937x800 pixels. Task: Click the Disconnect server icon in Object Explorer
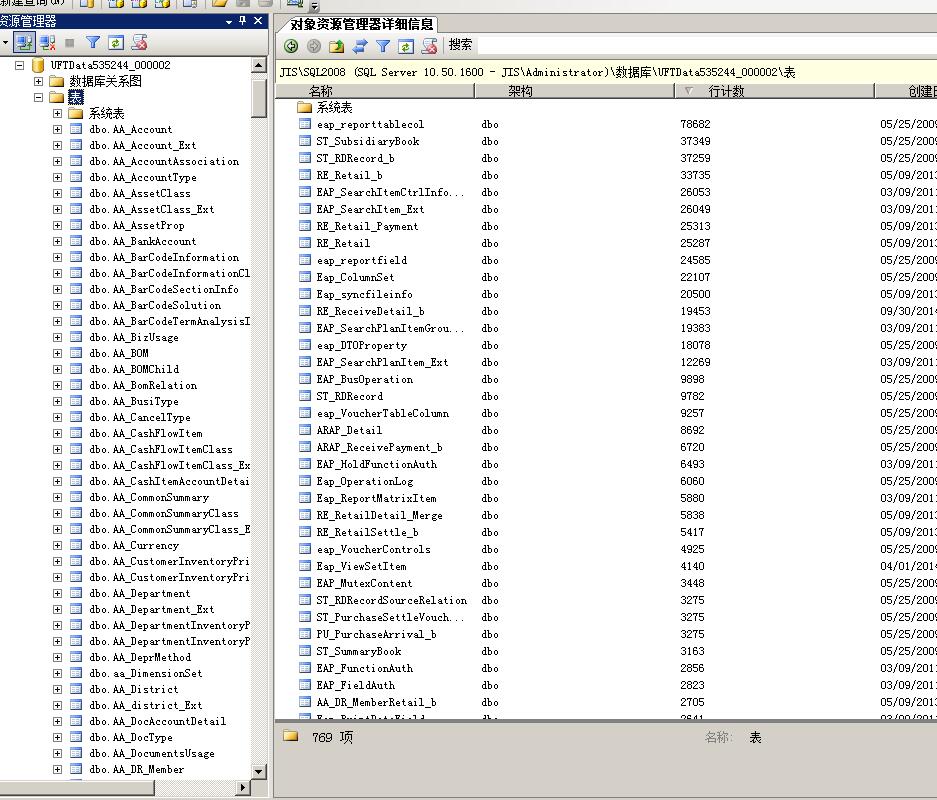(48, 42)
